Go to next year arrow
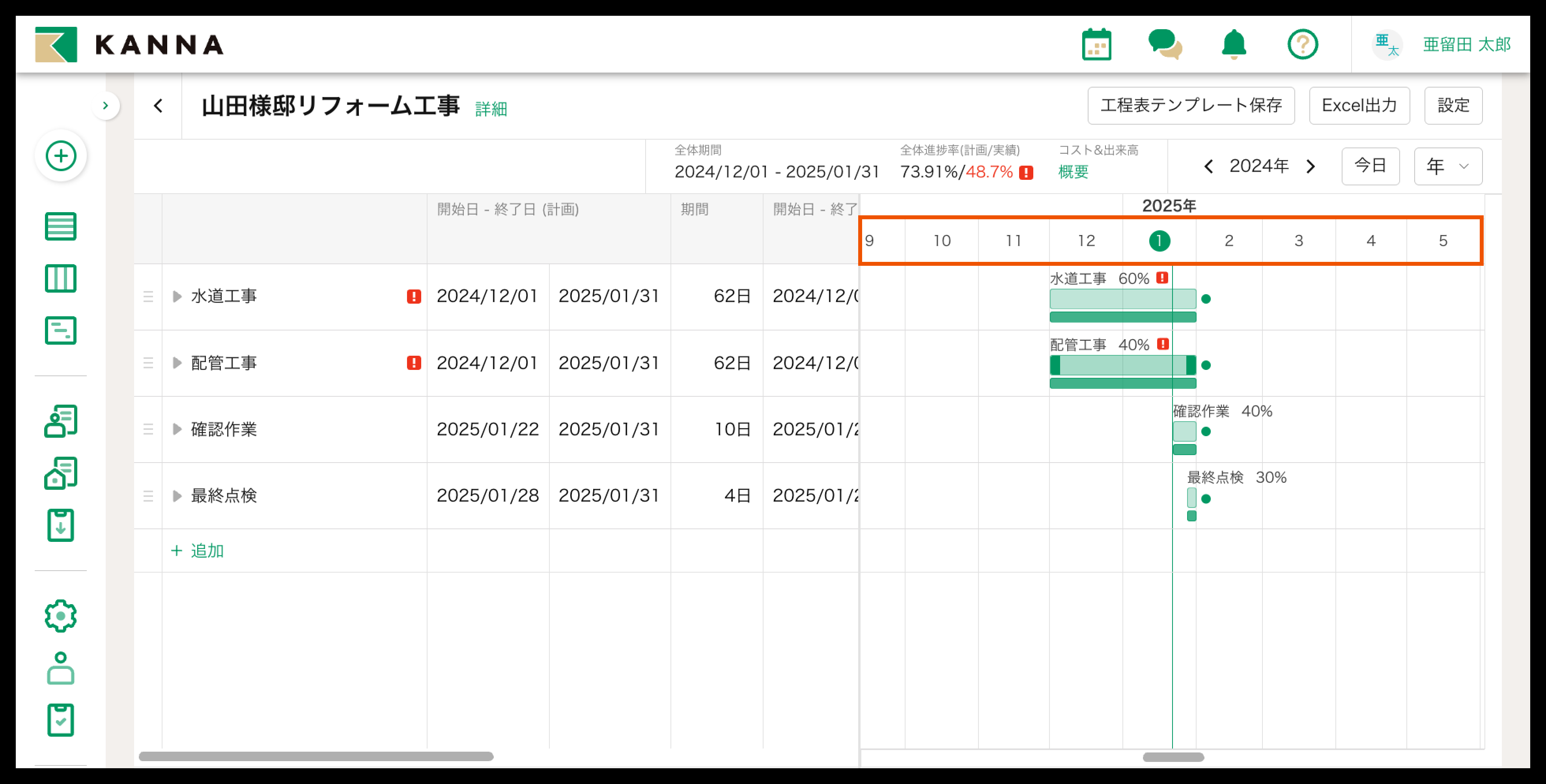The height and width of the screenshot is (784, 1546). coord(1311,166)
